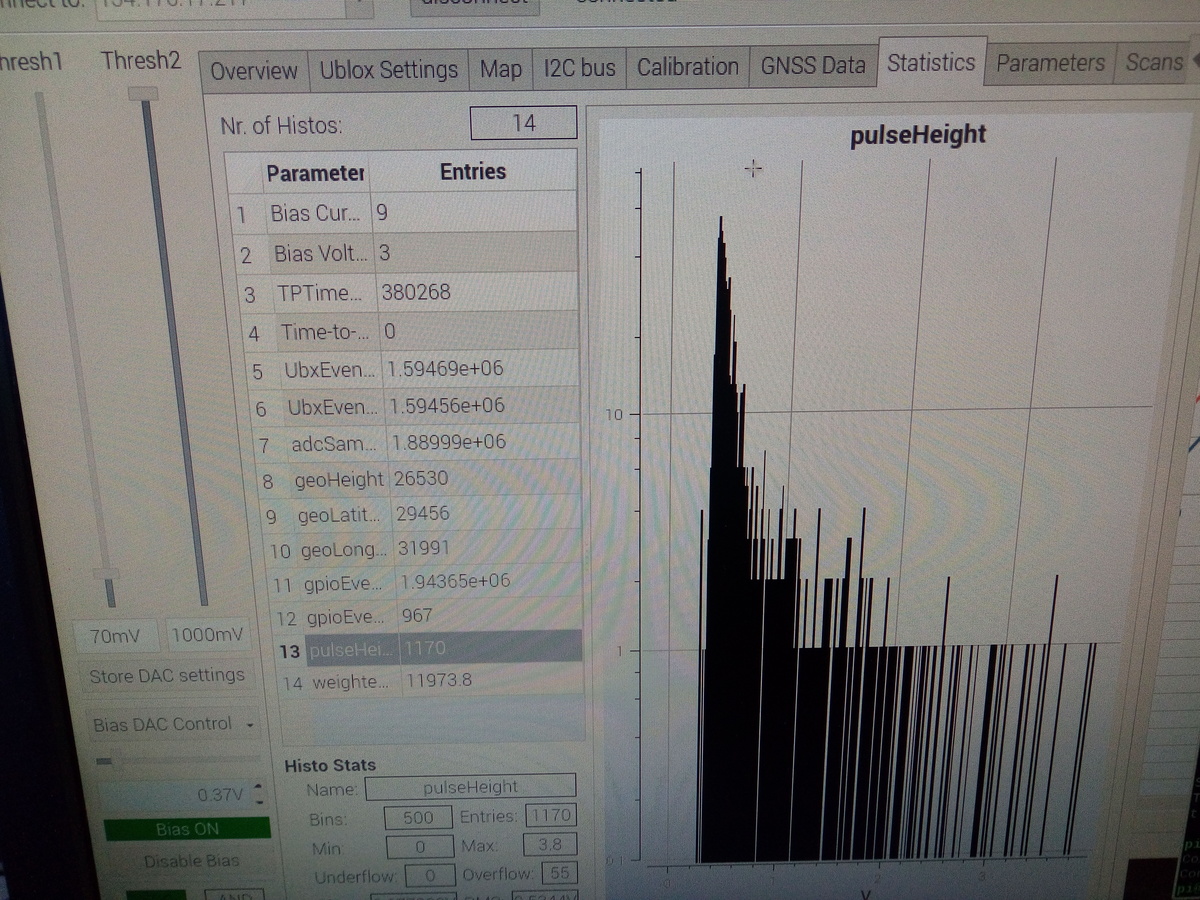This screenshot has width=1200, height=900.
Task: Select row 6 UbxEven... 1.59456e+06
Action: 415,406
